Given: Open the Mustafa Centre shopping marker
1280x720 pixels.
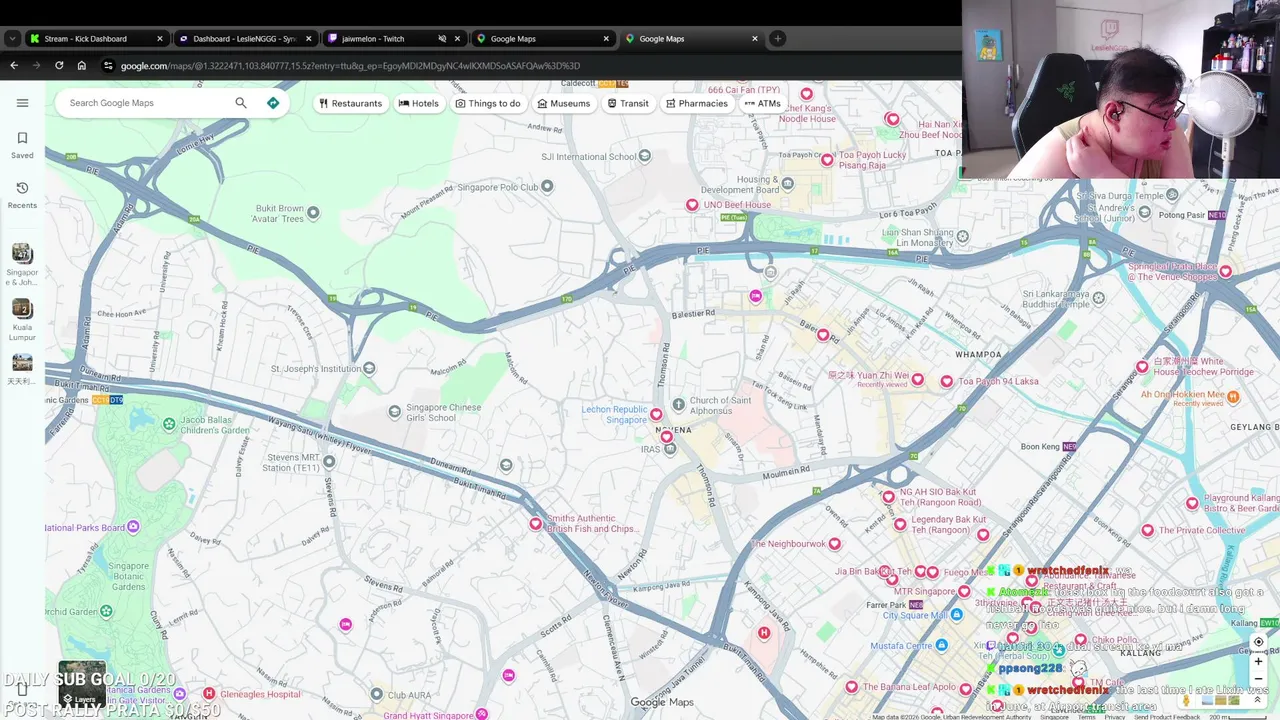Looking at the screenshot, I should 940,646.
